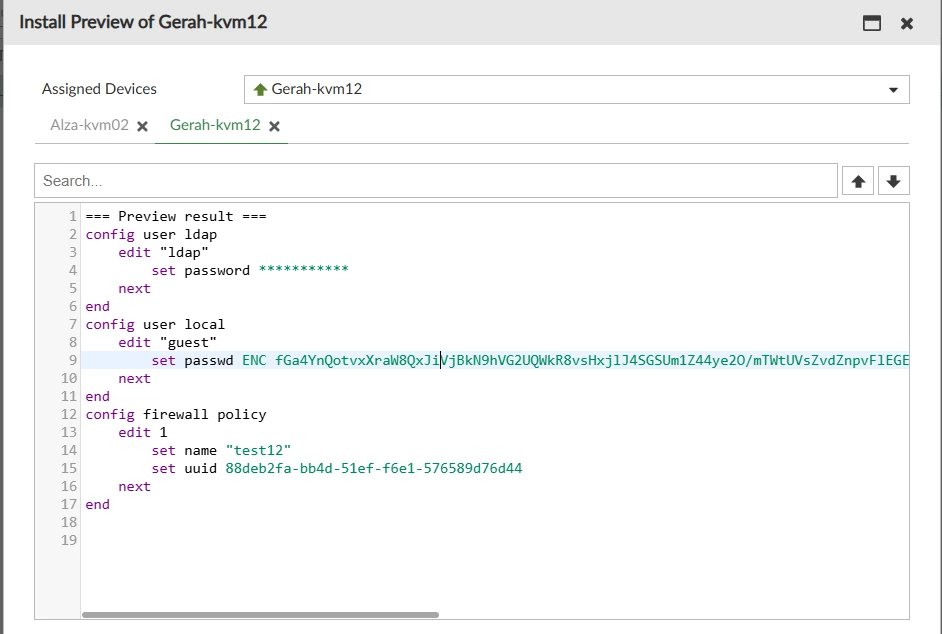Click the 'config user ldap' line
Viewport: 942px width, 634px height.
[151, 234]
